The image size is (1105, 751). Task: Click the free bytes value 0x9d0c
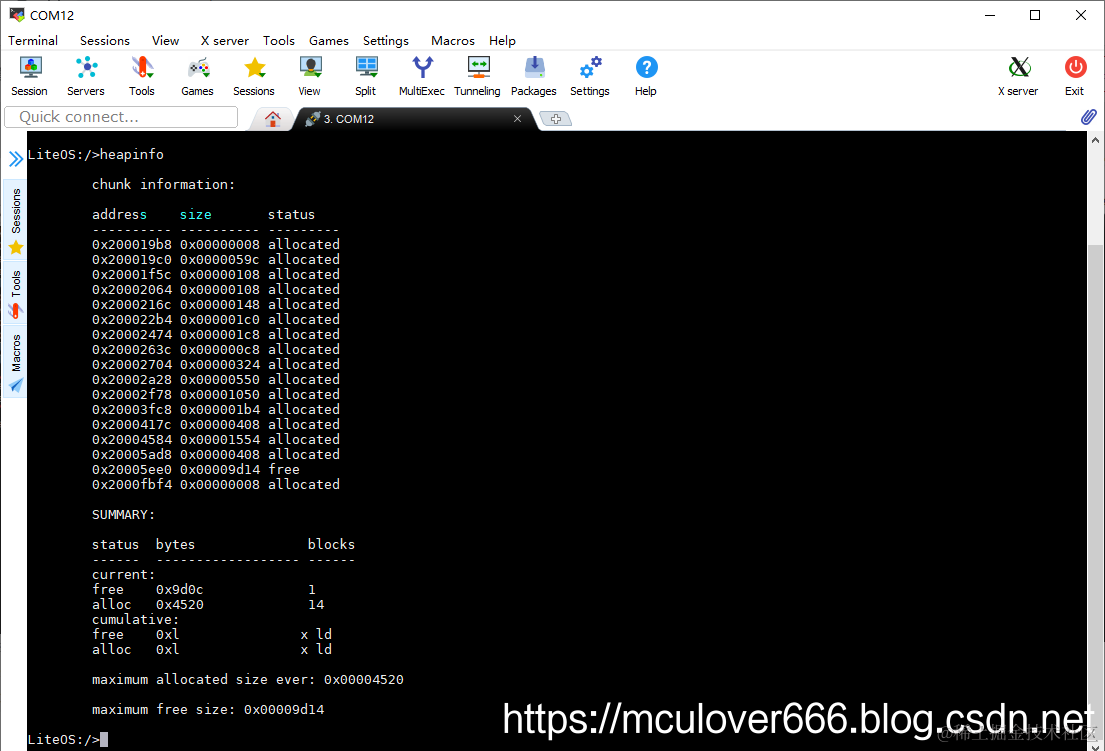point(180,590)
